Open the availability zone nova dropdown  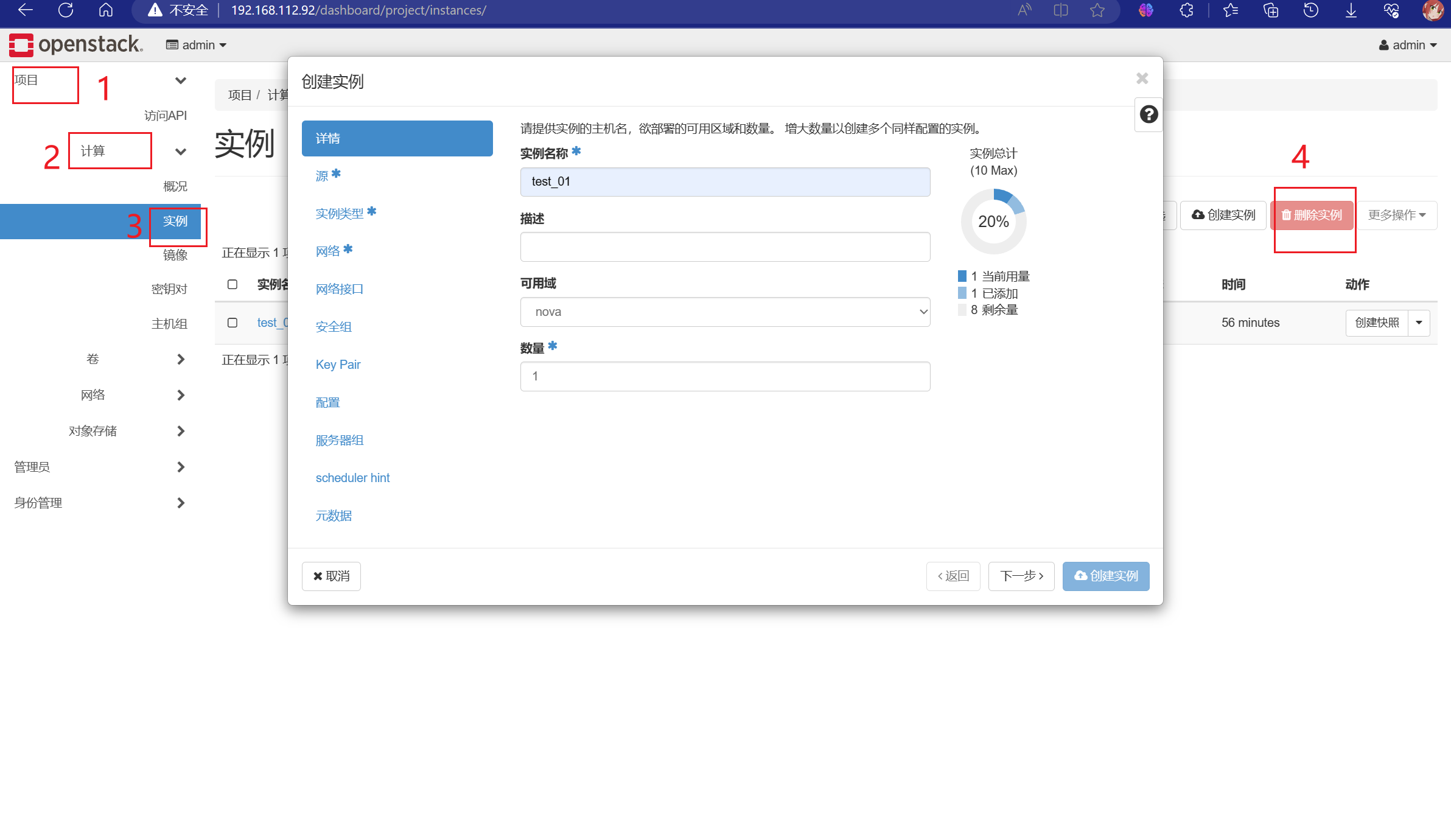pyautogui.click(x=724, y=312)
